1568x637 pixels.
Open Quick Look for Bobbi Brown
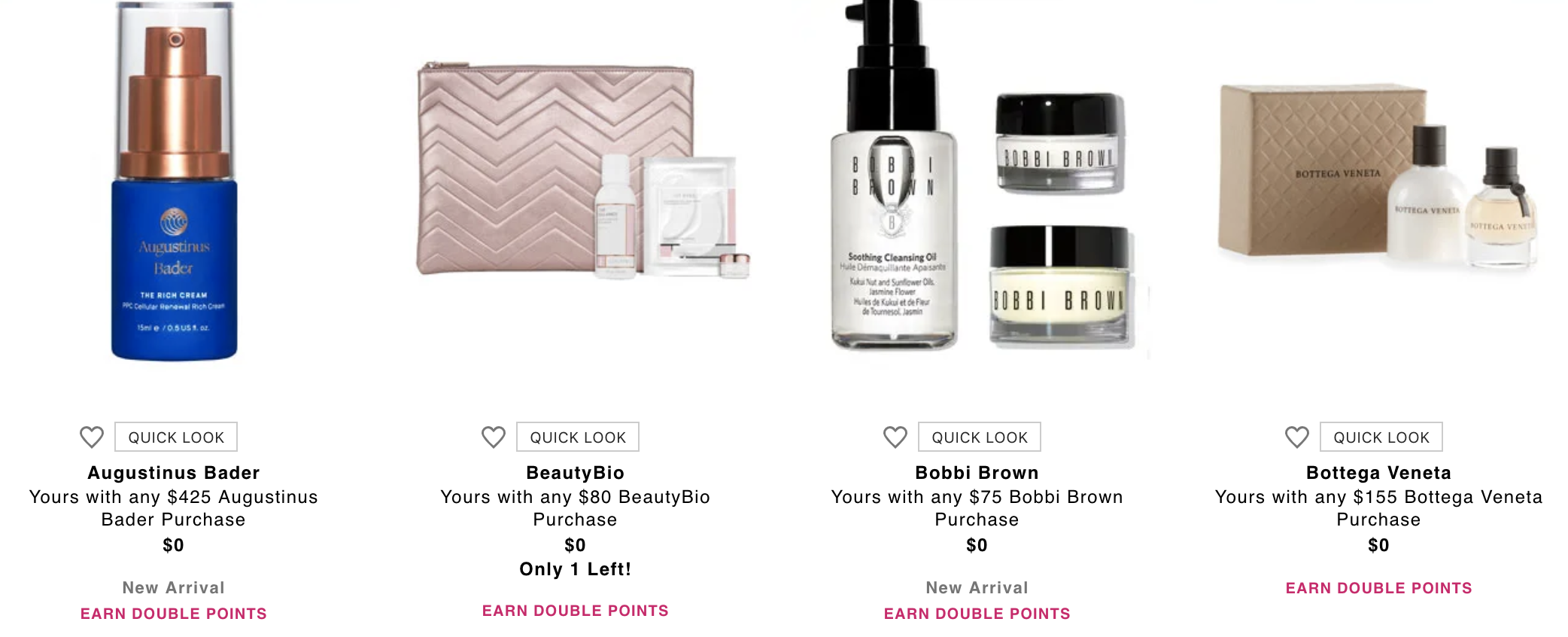tap(980, 437)
